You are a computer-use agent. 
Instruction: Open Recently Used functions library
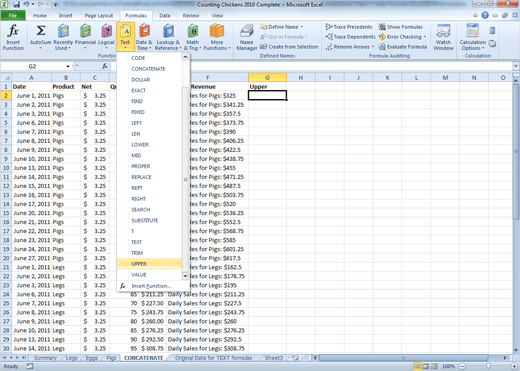(x=63, y=37)
